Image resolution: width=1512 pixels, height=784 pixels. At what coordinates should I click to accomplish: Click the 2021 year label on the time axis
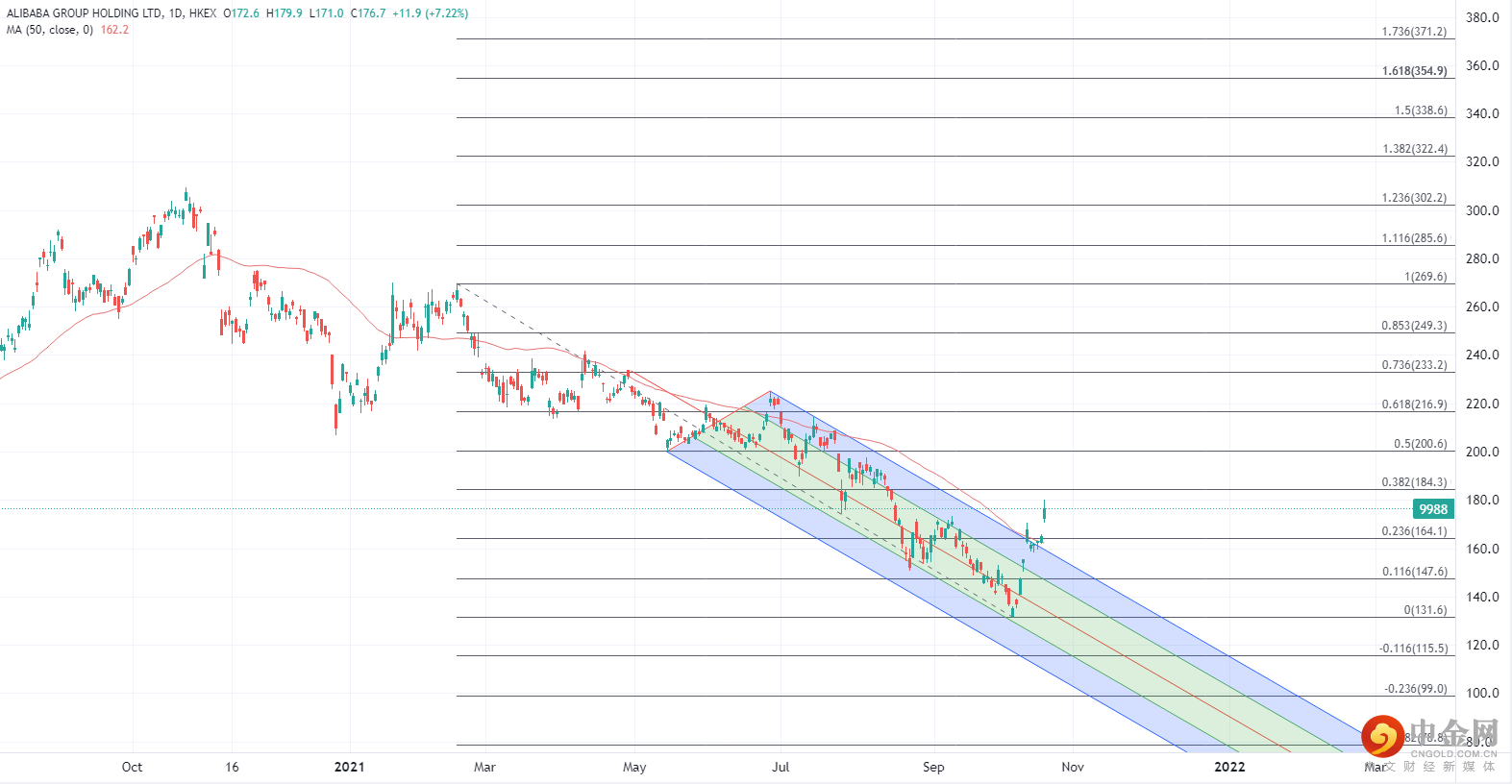(349, 767)
